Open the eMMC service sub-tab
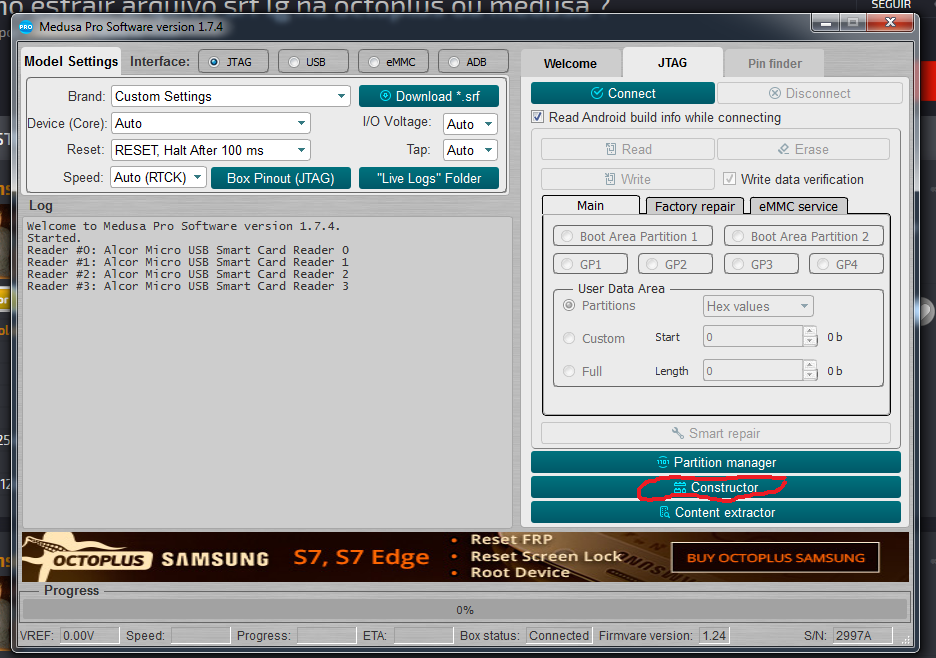The height and width of the screenshot is (658, 936). pyautogui.click(x=799, y=206)
